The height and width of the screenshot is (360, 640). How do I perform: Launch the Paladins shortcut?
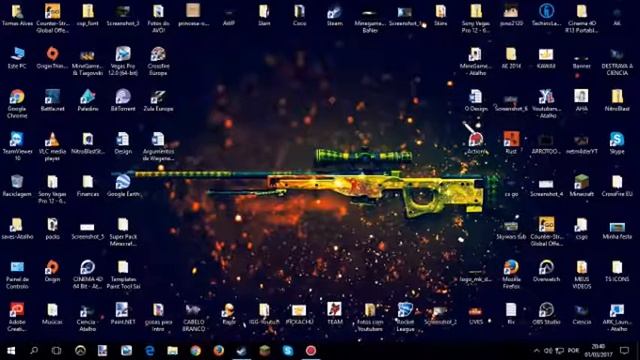coord(88,100)
